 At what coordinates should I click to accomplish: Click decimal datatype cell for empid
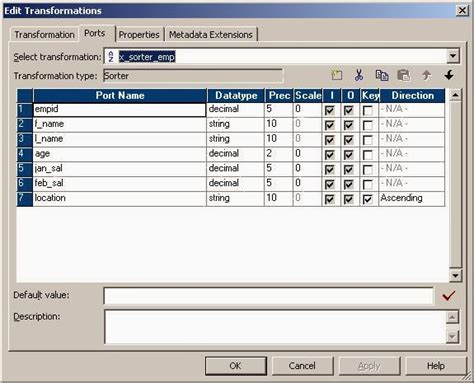click(235, 109)
